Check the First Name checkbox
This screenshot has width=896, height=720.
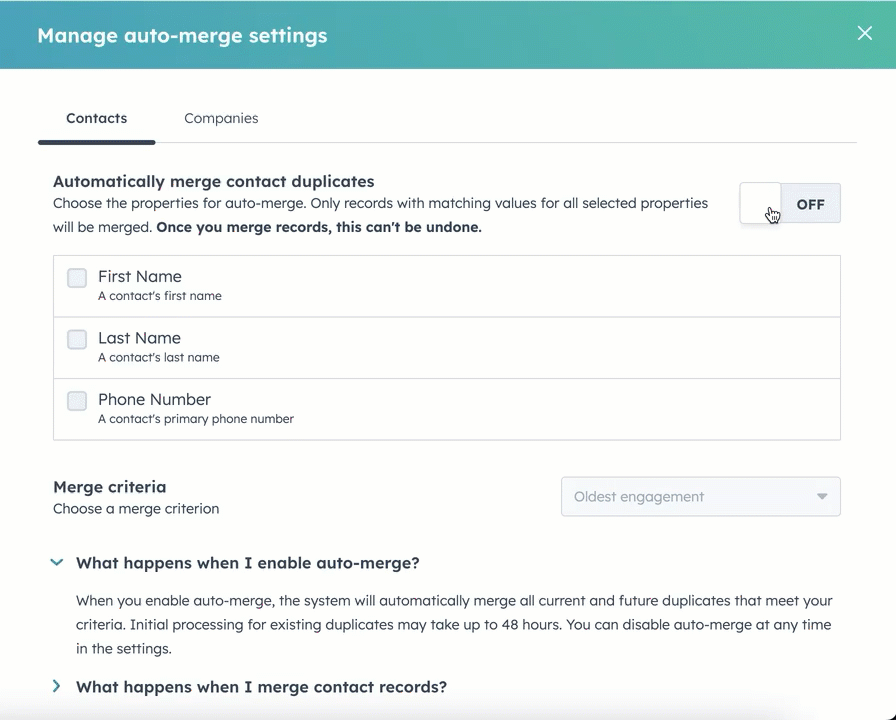77,278
